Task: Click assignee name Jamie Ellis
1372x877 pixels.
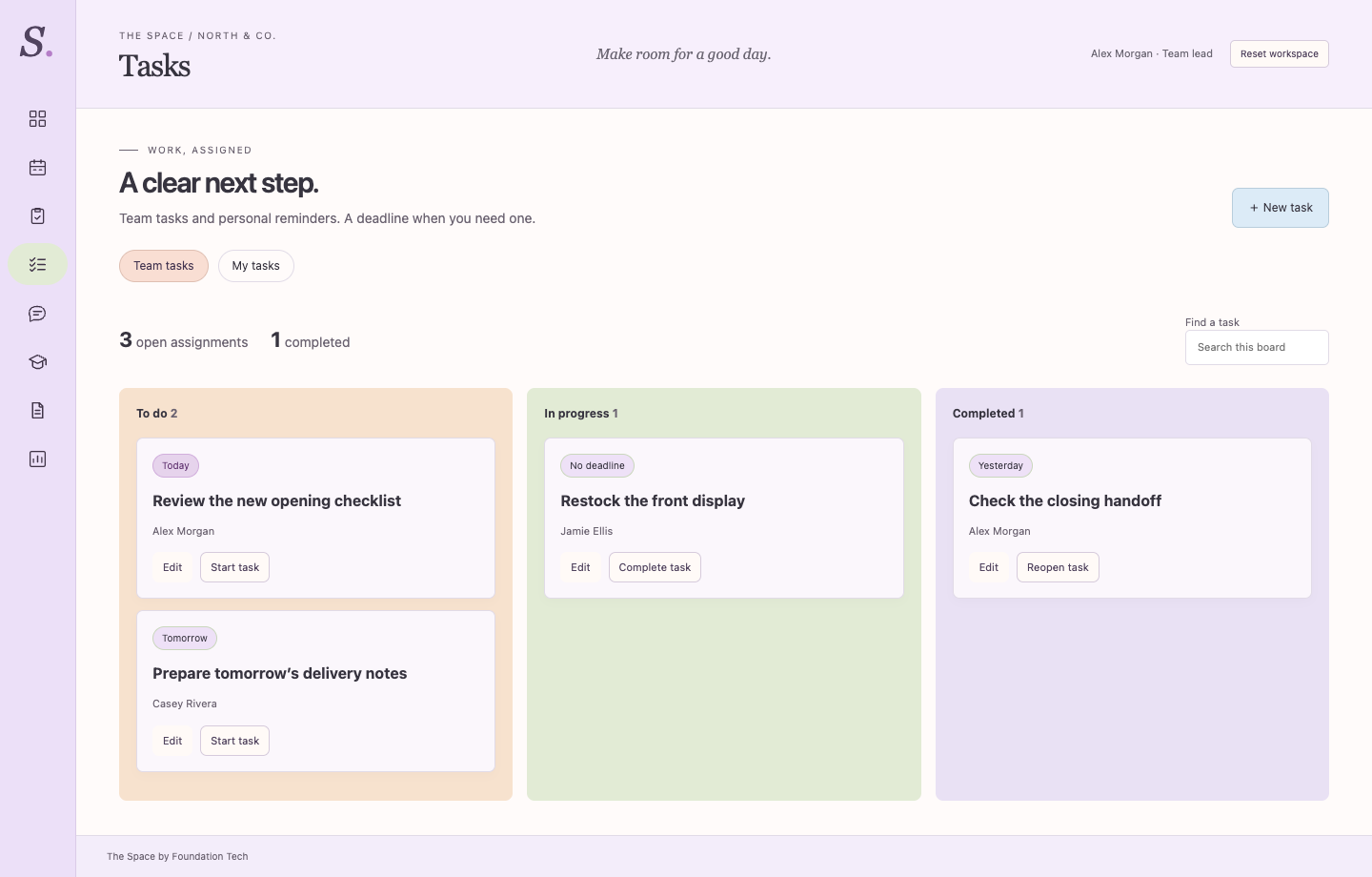Action: 586,531
